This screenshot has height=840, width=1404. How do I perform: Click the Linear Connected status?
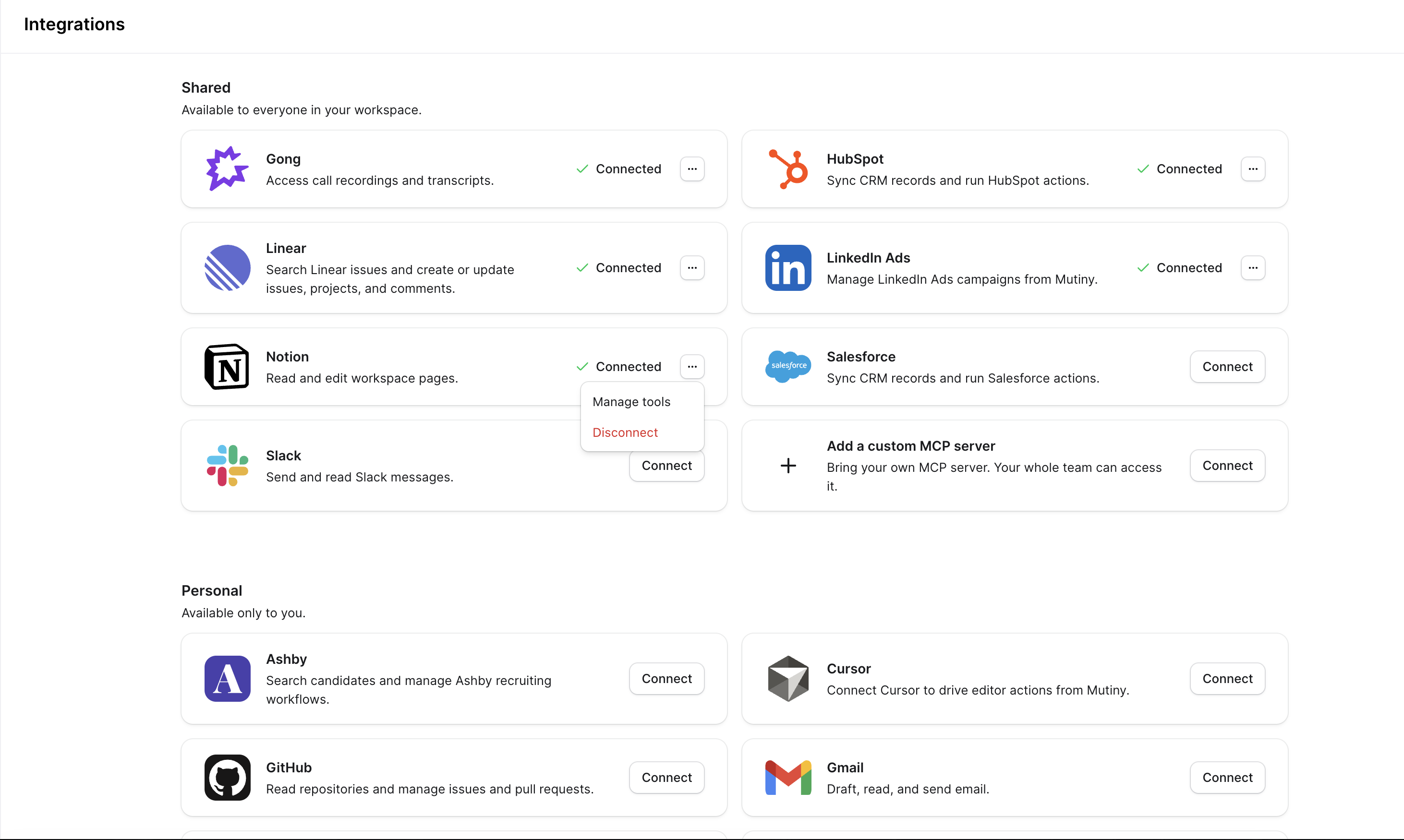tap(618, 268)
